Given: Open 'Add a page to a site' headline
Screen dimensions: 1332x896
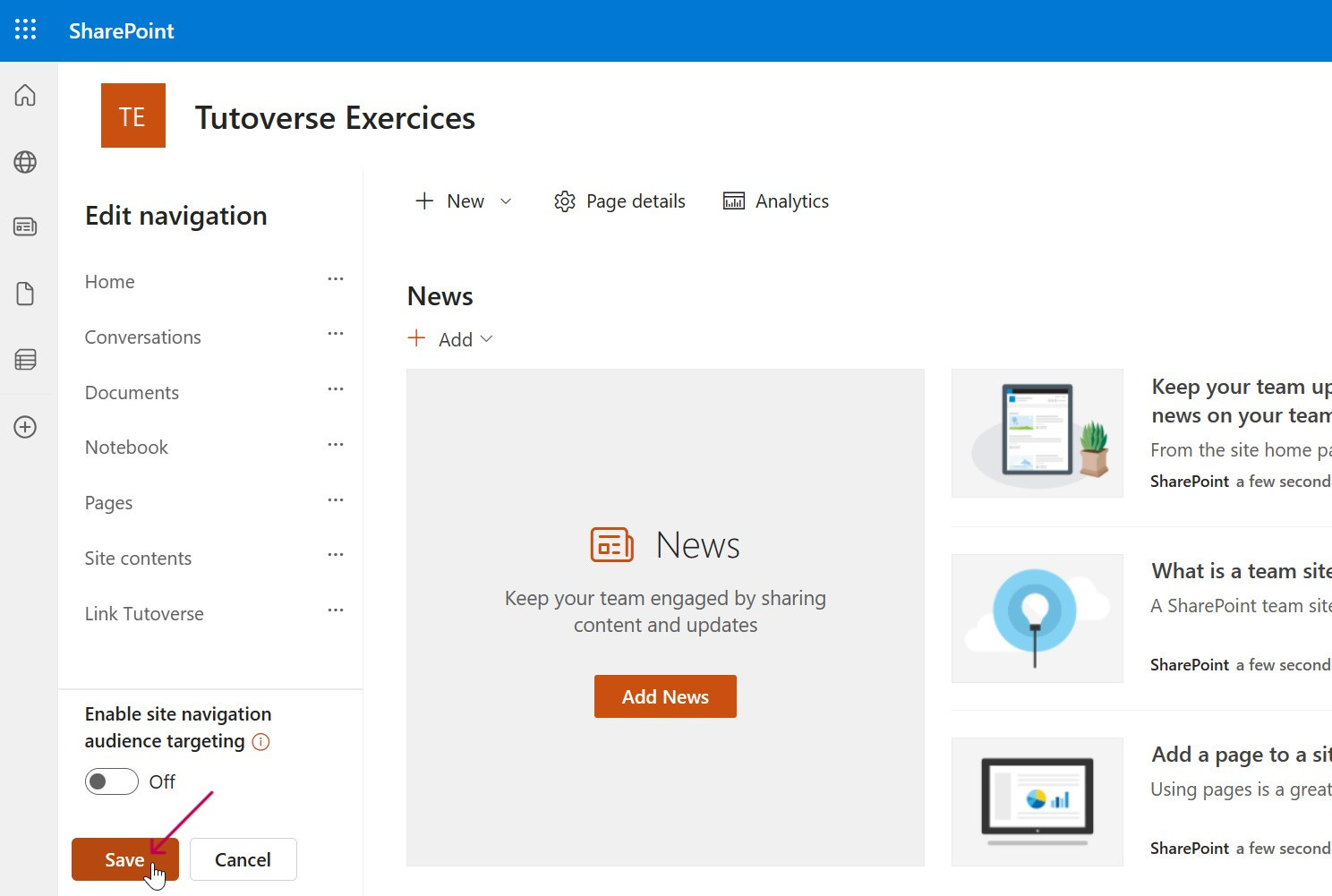Looking at the screenshot, I should (x=1242, y=755).
